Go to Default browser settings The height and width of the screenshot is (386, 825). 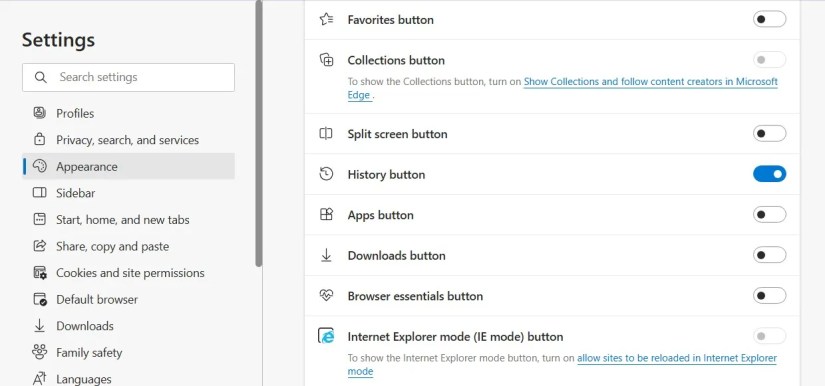click(128, 299)
